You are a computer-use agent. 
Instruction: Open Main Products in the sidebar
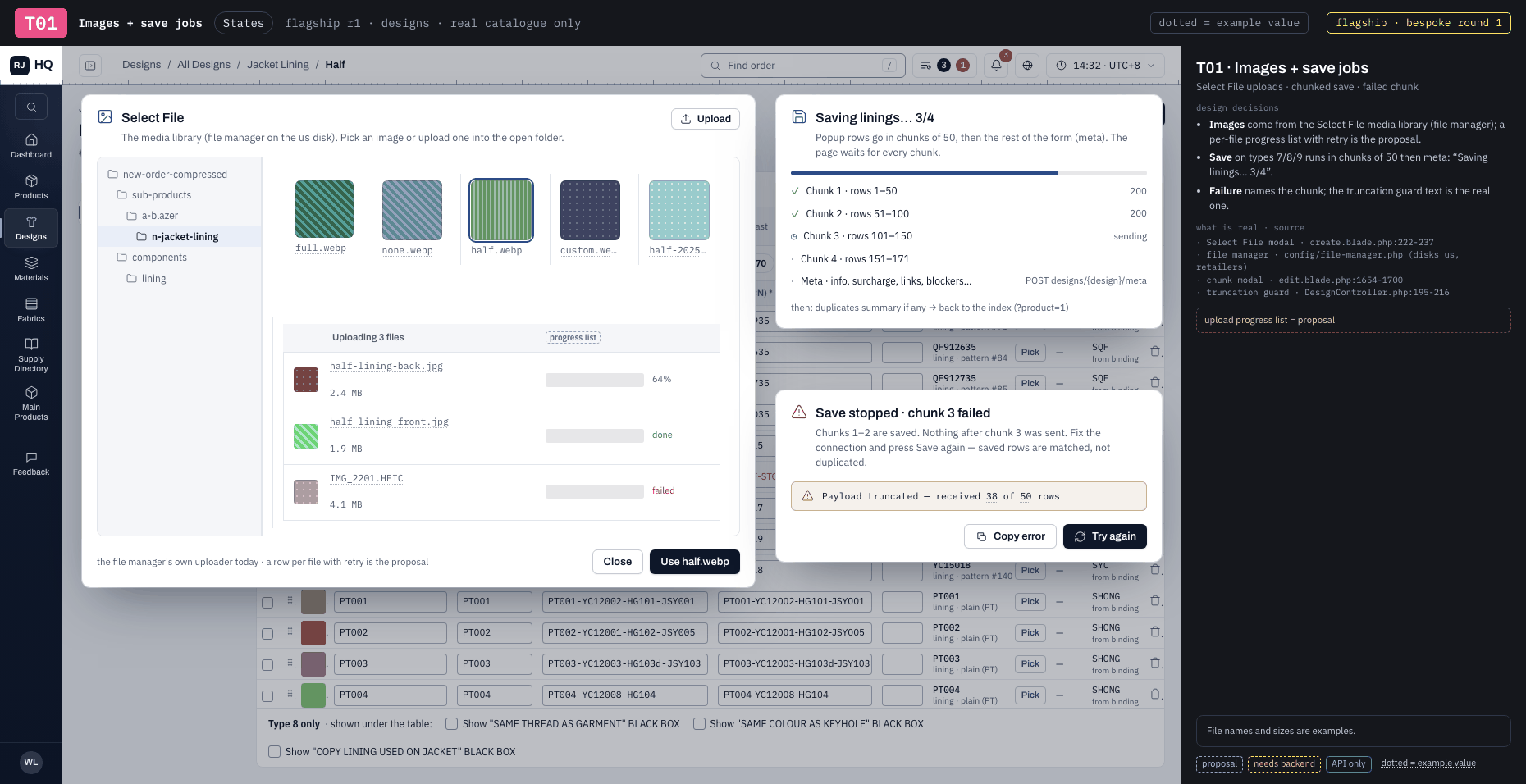tap(31, 403)
